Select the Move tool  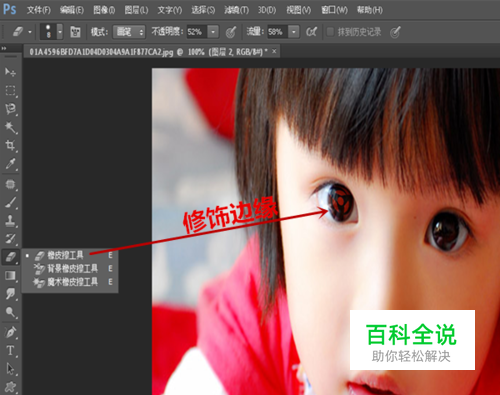(x=10, y=72)
